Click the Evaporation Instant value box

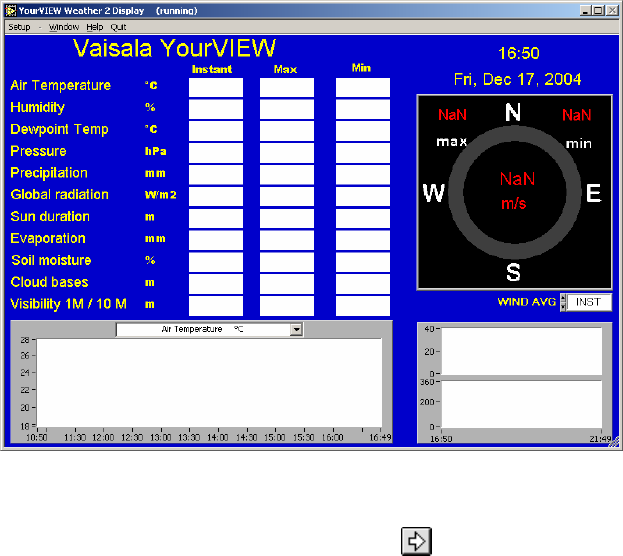pyautogui.click(x=216, y=240)
